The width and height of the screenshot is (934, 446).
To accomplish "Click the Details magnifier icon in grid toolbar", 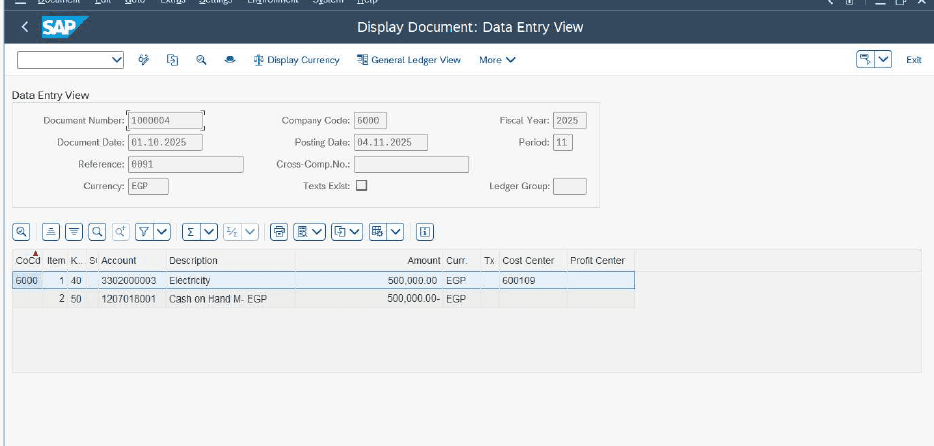I will click(21, 232).
